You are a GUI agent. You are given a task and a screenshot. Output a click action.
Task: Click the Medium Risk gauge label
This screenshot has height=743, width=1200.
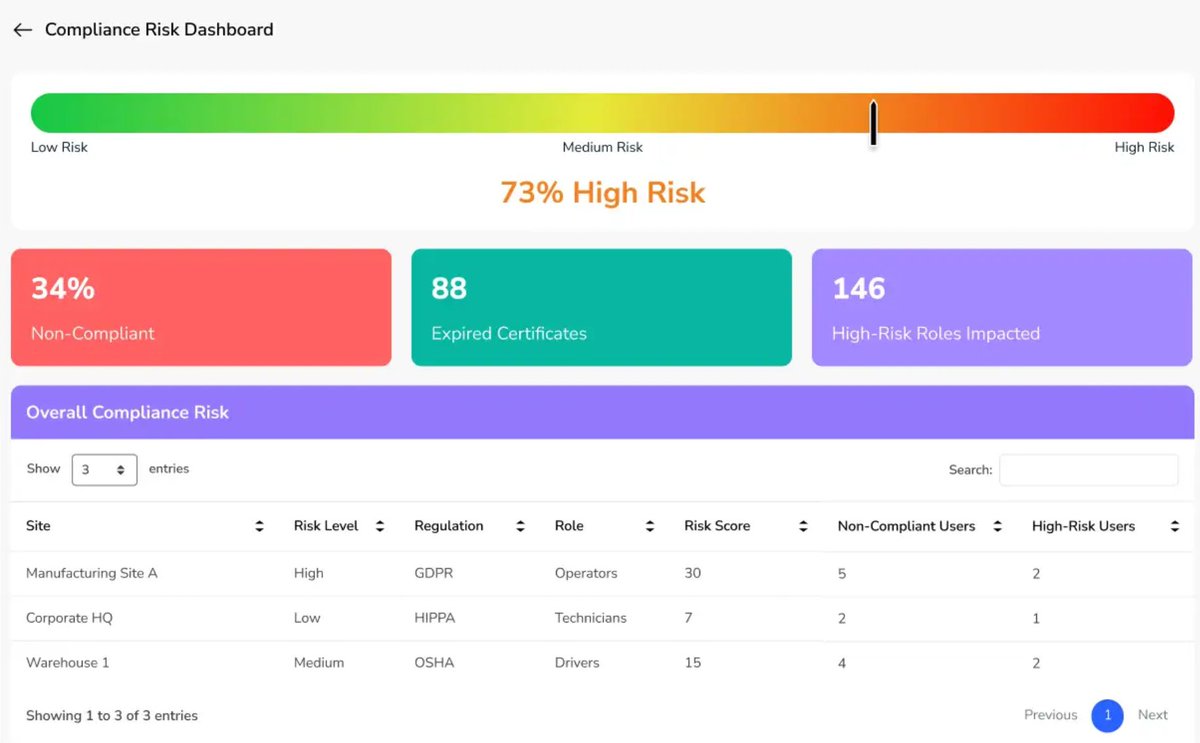point(602,148)
